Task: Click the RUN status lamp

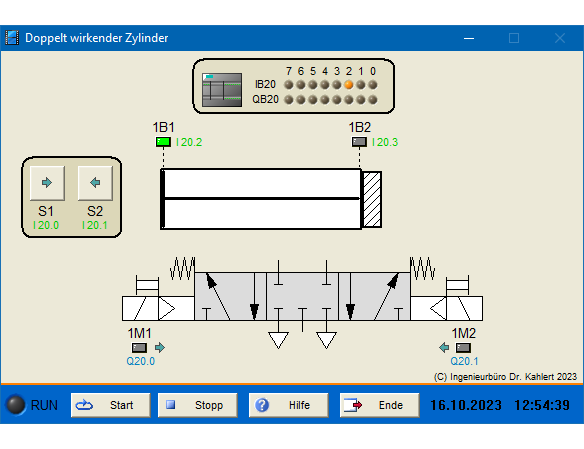Action: click(16, 405)
